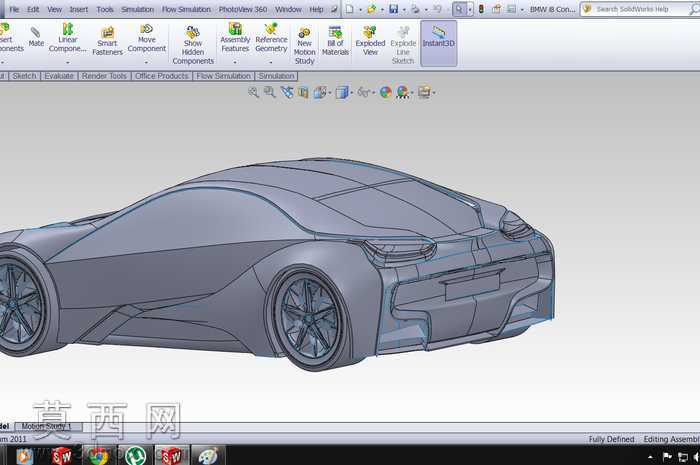Switch to the Evaluate tab
Screen dimensions: 700x465
click(x=59, y=76)
